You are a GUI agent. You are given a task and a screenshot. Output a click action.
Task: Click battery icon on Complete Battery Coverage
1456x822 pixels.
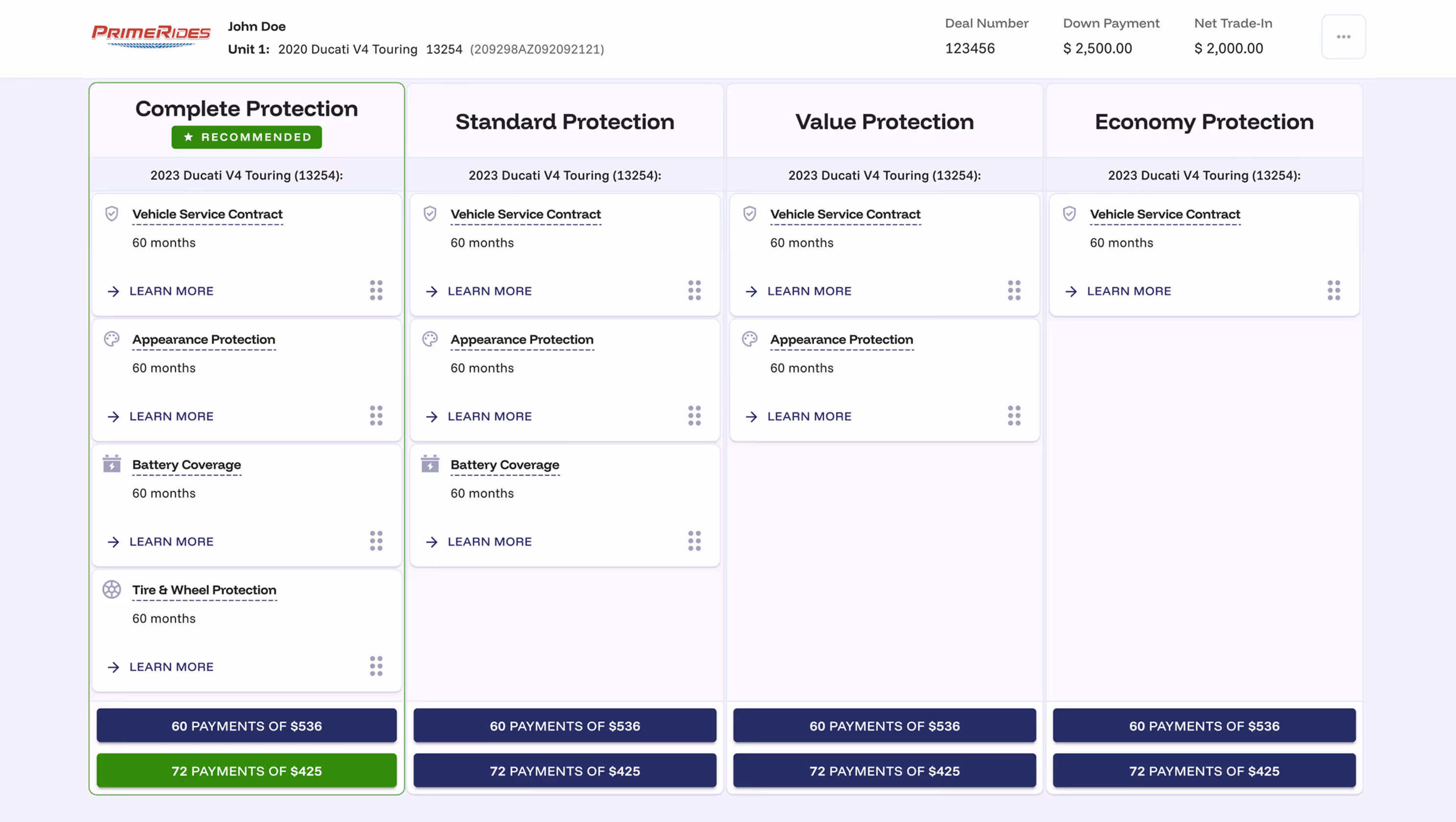[112, 464]
